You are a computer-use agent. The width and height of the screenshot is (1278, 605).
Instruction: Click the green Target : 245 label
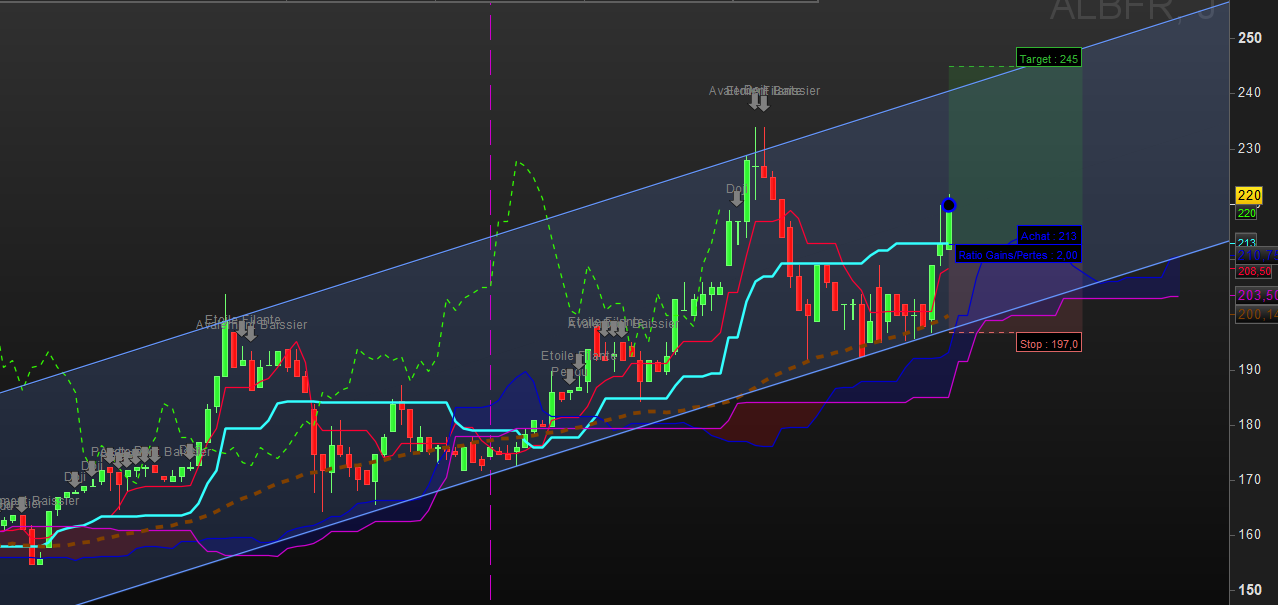pos(1048,58)
